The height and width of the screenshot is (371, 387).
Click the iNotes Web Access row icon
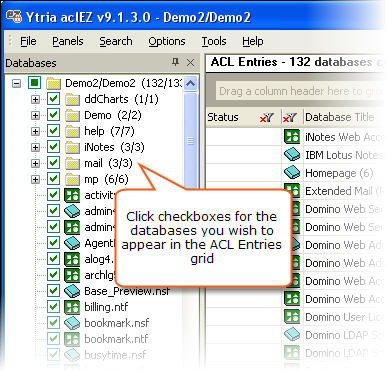click(x=292, y=137)
